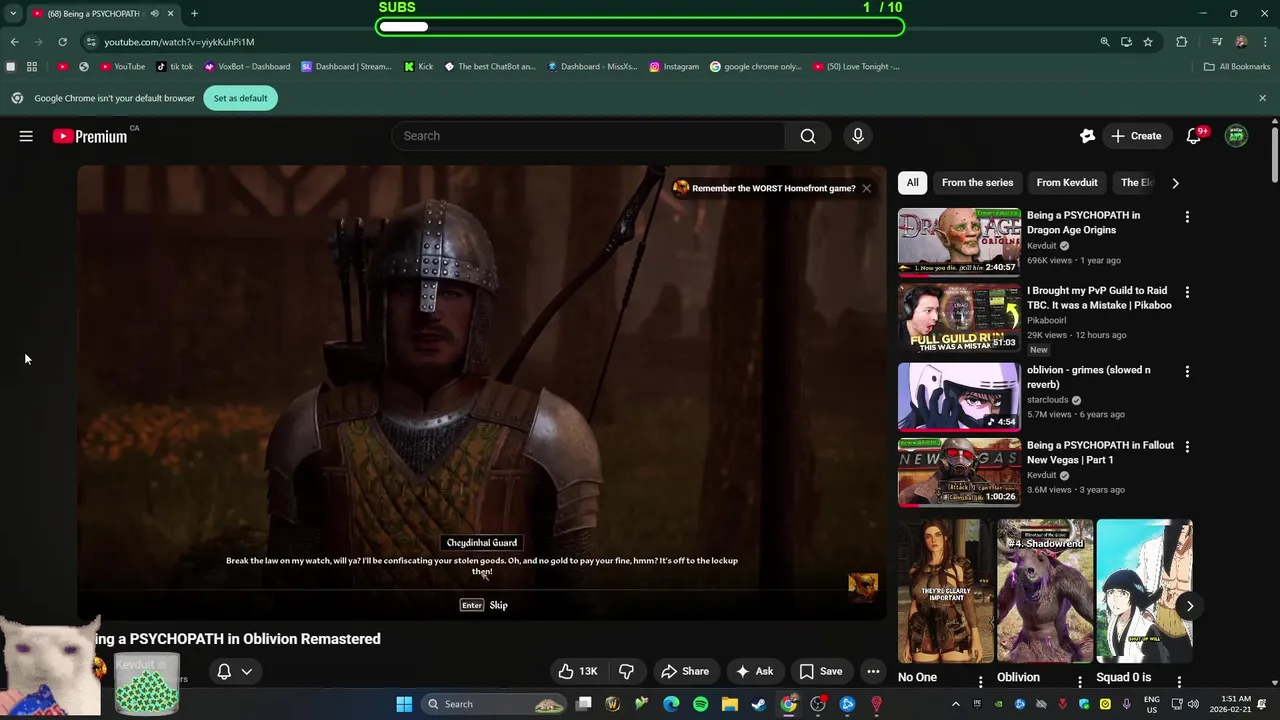Open the YouTube notifications bell

[x=1194, y=136]
